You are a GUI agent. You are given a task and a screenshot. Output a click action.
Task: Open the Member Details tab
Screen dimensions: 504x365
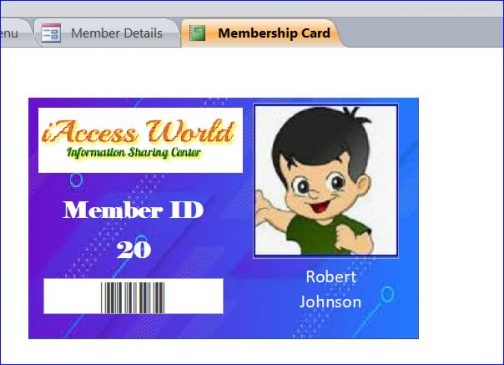(x=107, y=33)
